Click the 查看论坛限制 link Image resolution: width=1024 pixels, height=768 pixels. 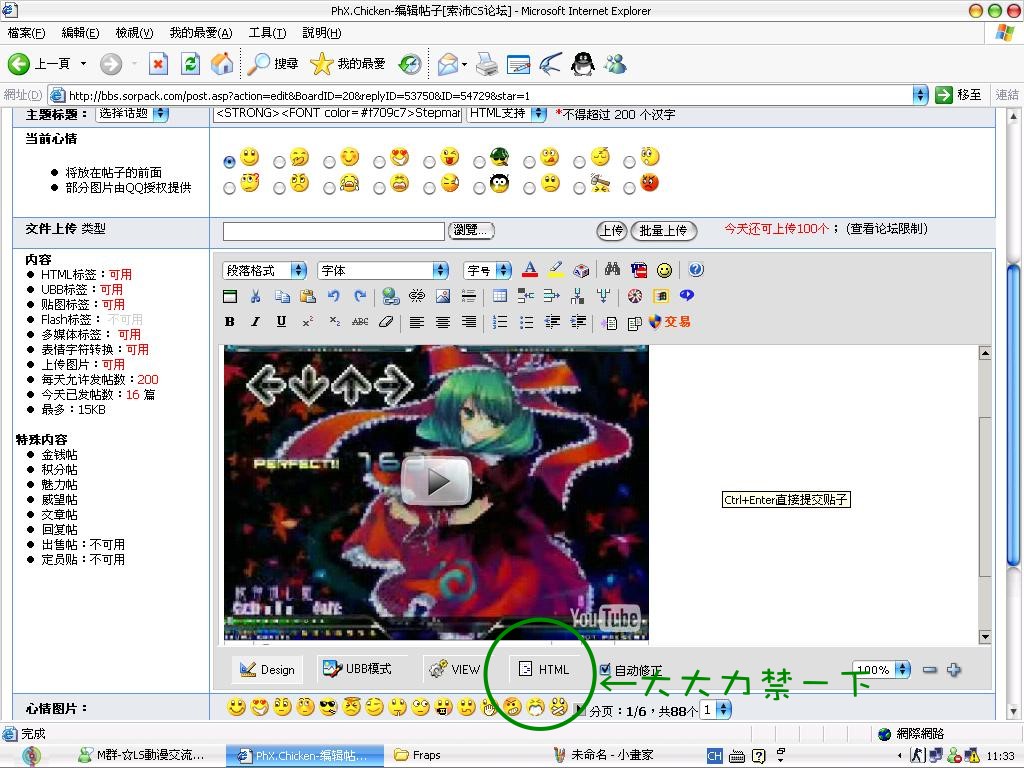coord(886,229)
